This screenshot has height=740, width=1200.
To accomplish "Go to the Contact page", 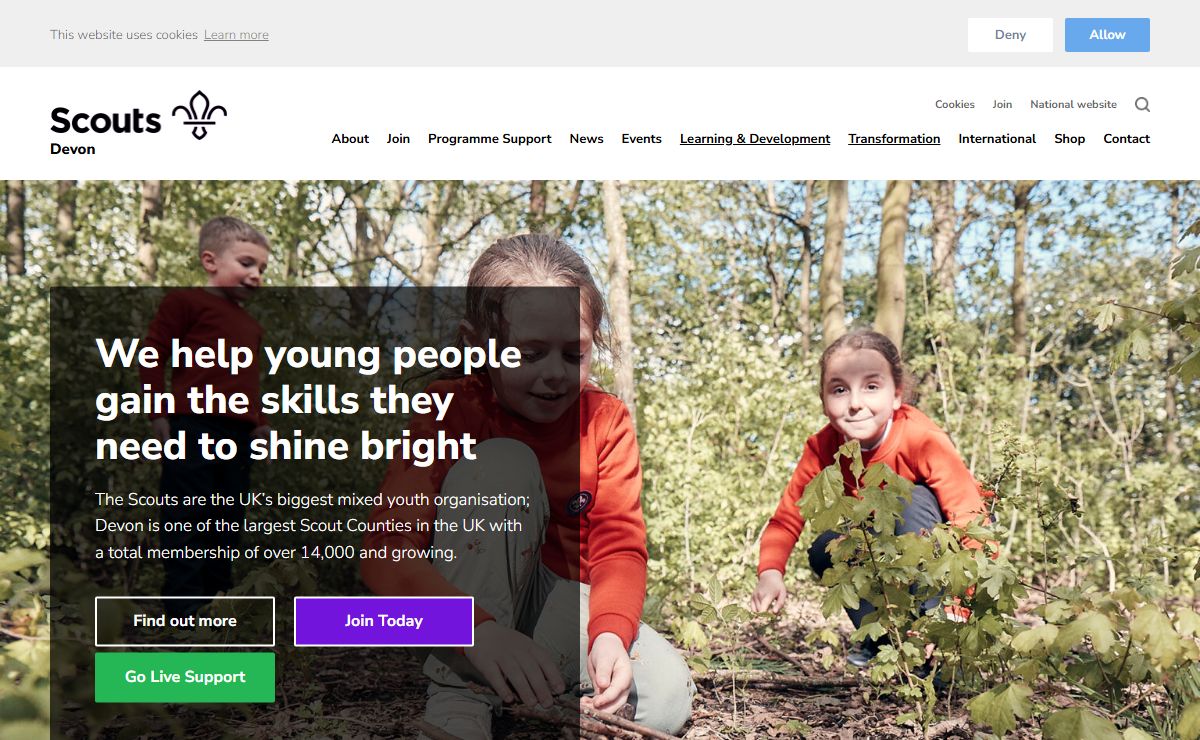I will (x=1126, y=139).
